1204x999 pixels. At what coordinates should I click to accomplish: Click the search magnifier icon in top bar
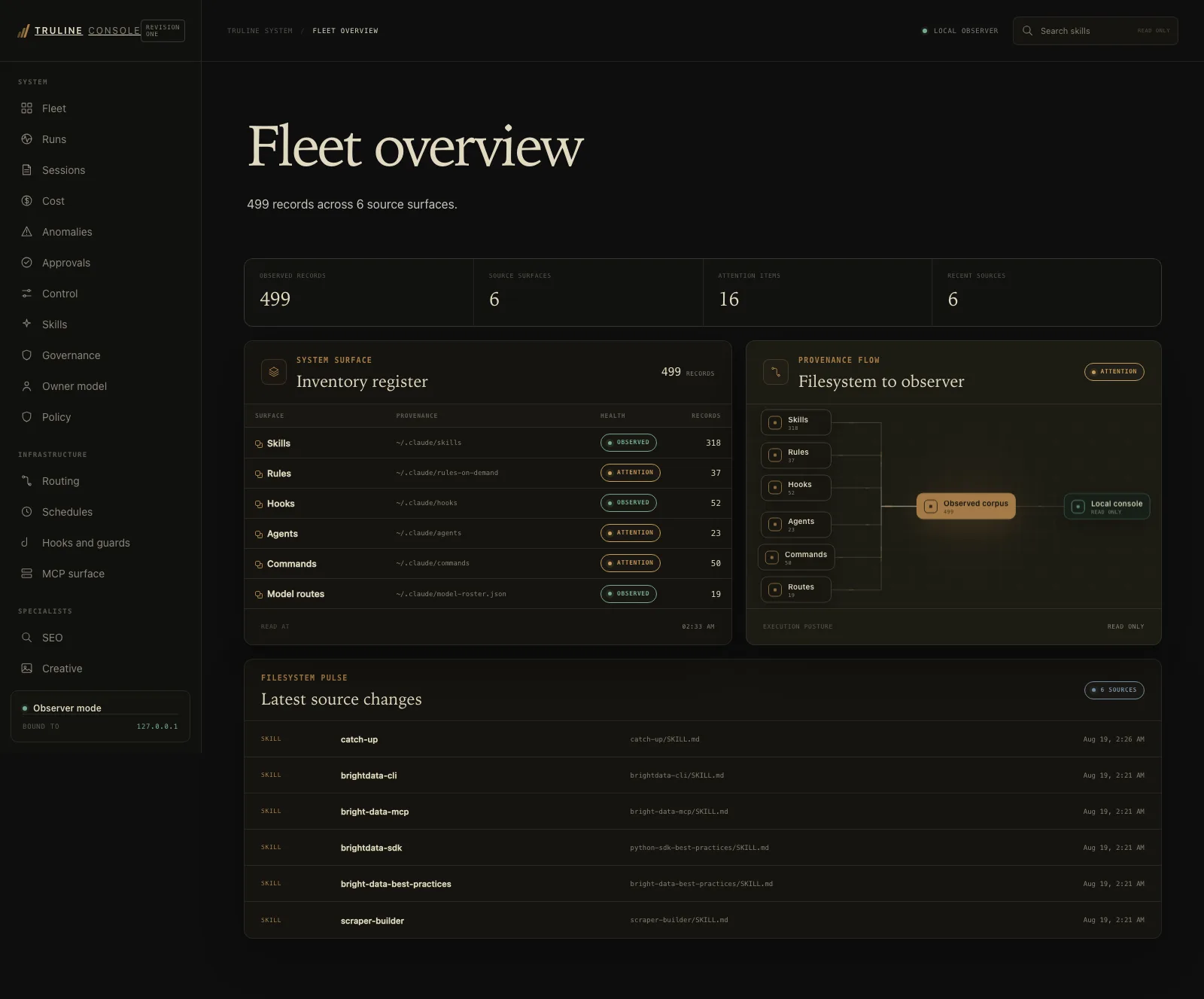pyautogui.click(x=1027, y=31)
